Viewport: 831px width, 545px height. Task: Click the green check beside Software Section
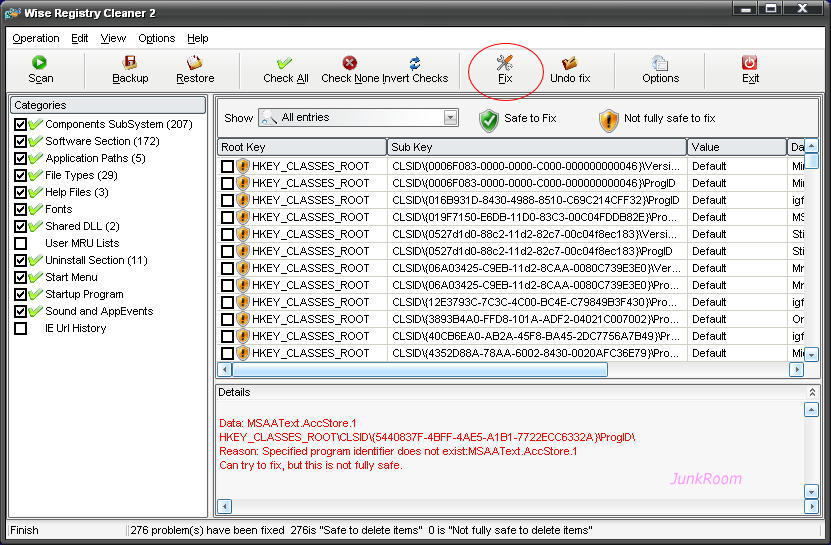pos(36,142)
